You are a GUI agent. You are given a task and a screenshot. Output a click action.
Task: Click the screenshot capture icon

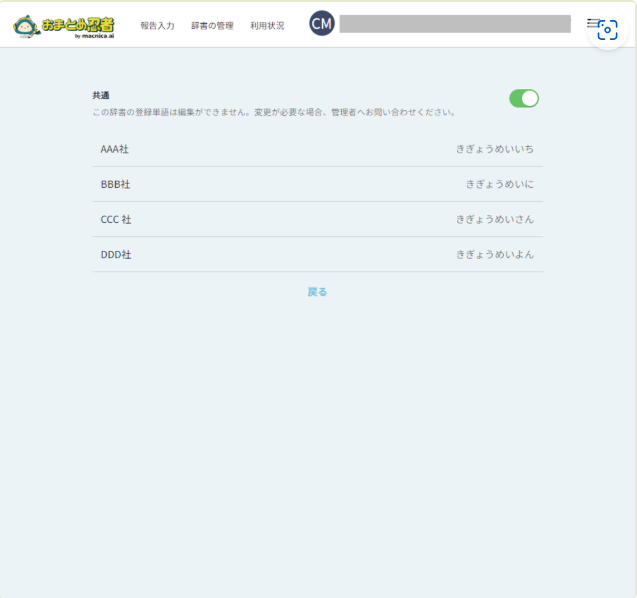tap(607, 30)
